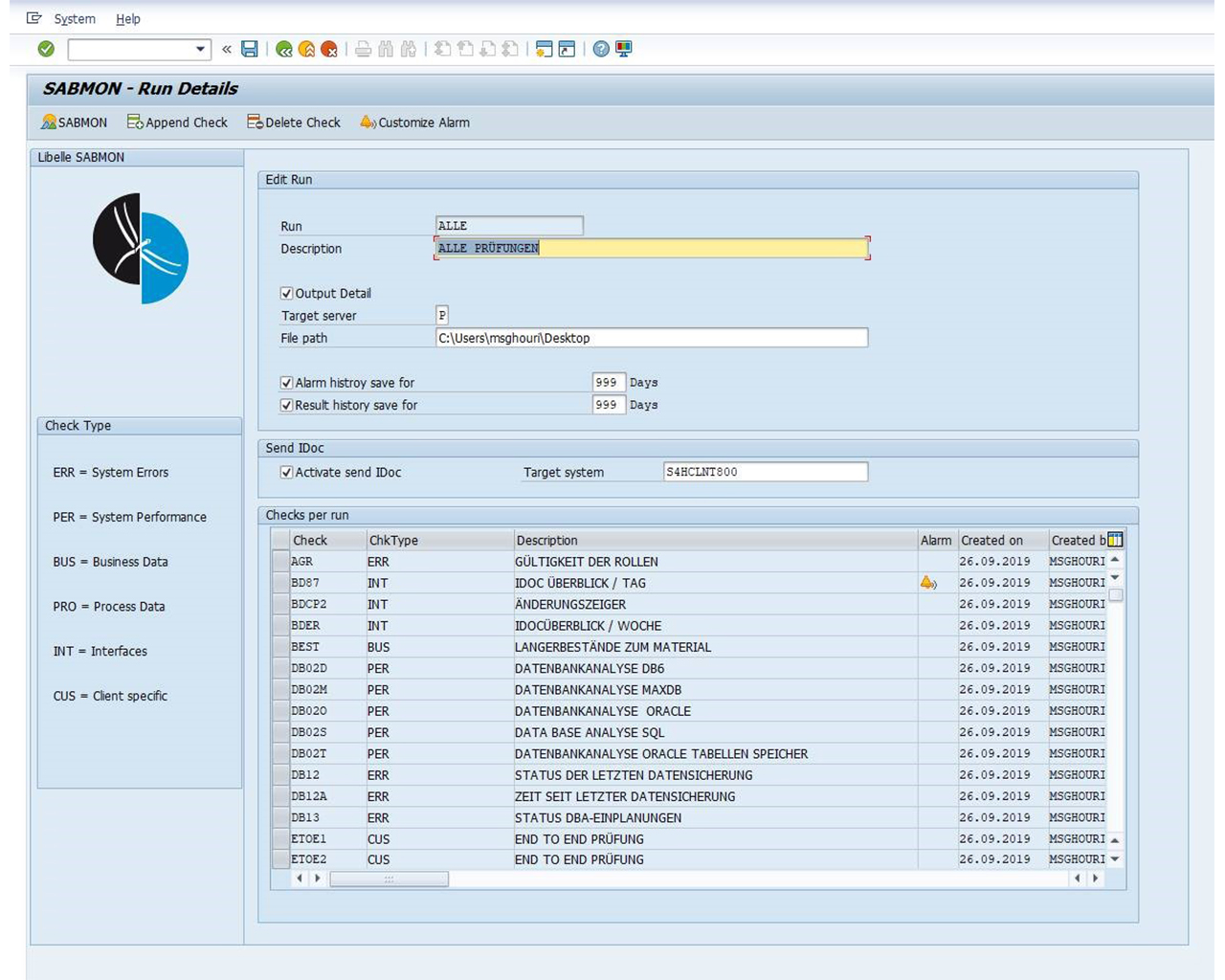Image resolution: width=1225 pixels, height=980 pixels.
Task: Click the red Cancel icon
Action: pyautogui.click(x=329, y=49)
